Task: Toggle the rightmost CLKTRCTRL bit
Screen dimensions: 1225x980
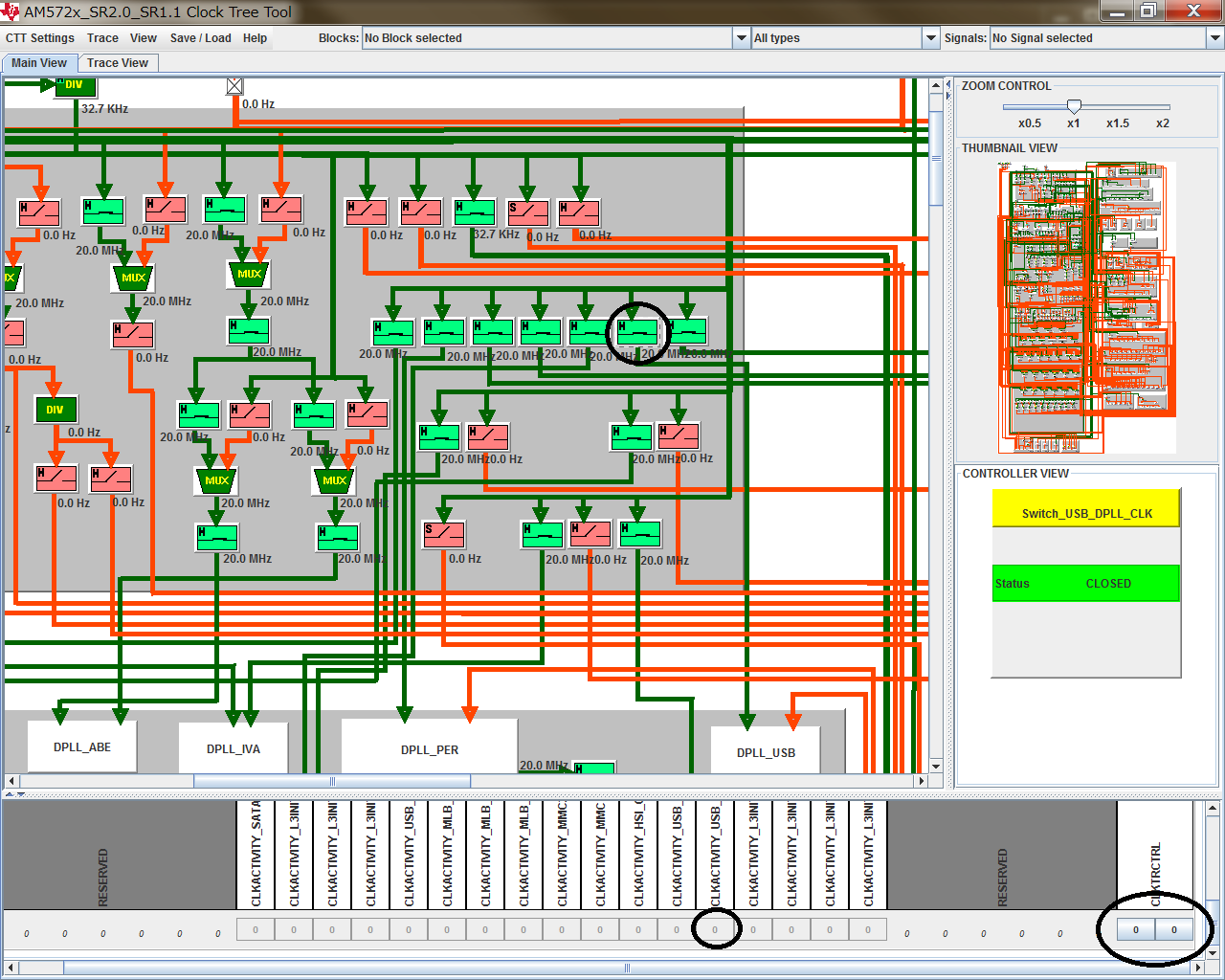Action: click(1174, 929)
